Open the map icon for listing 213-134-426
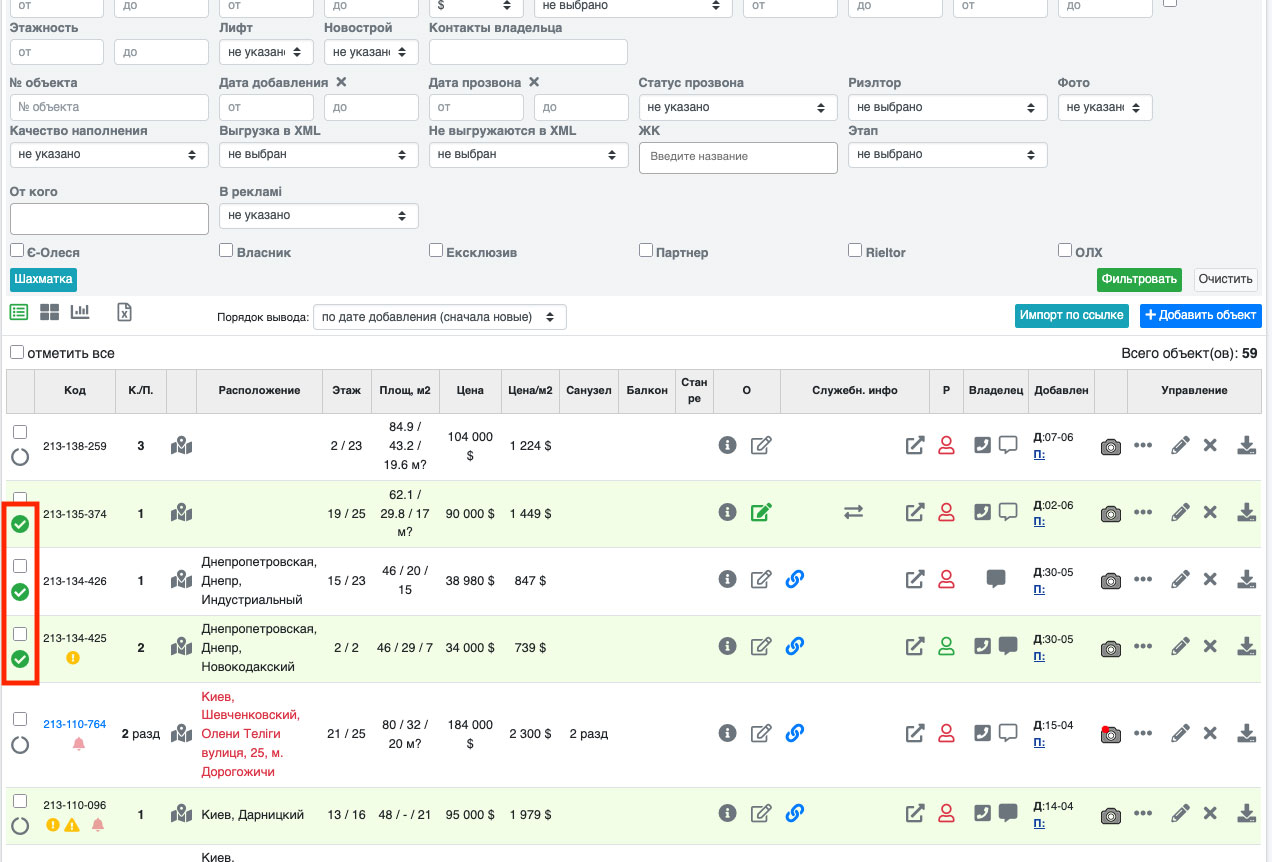 [x=181, y=580]
